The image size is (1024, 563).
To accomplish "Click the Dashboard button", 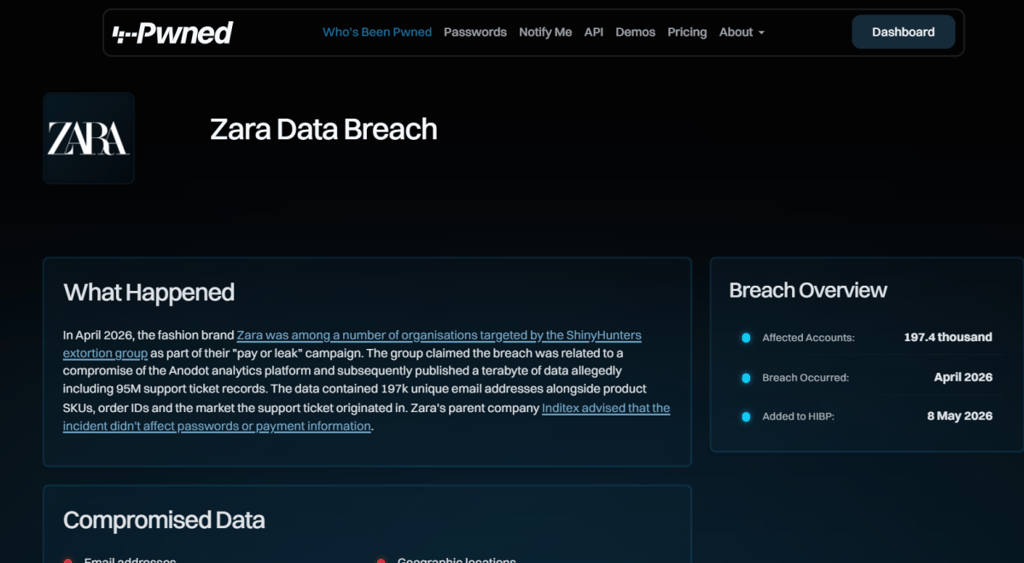I will coord(903,32).
